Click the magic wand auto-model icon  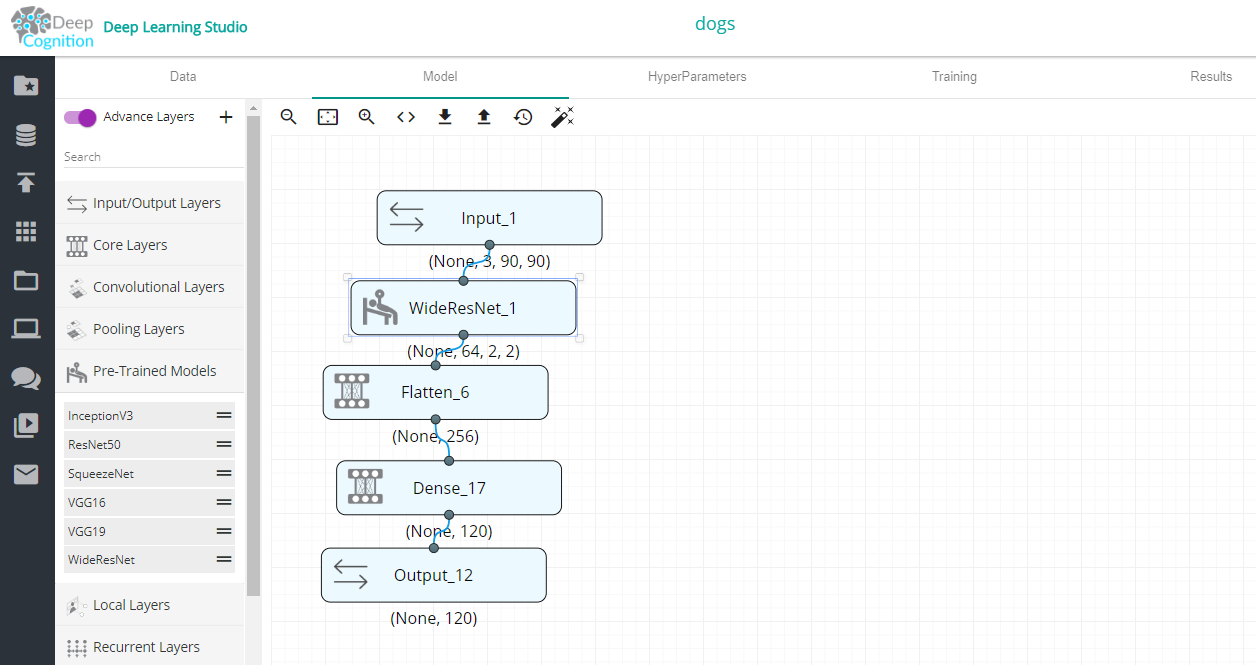click(562, 117)
